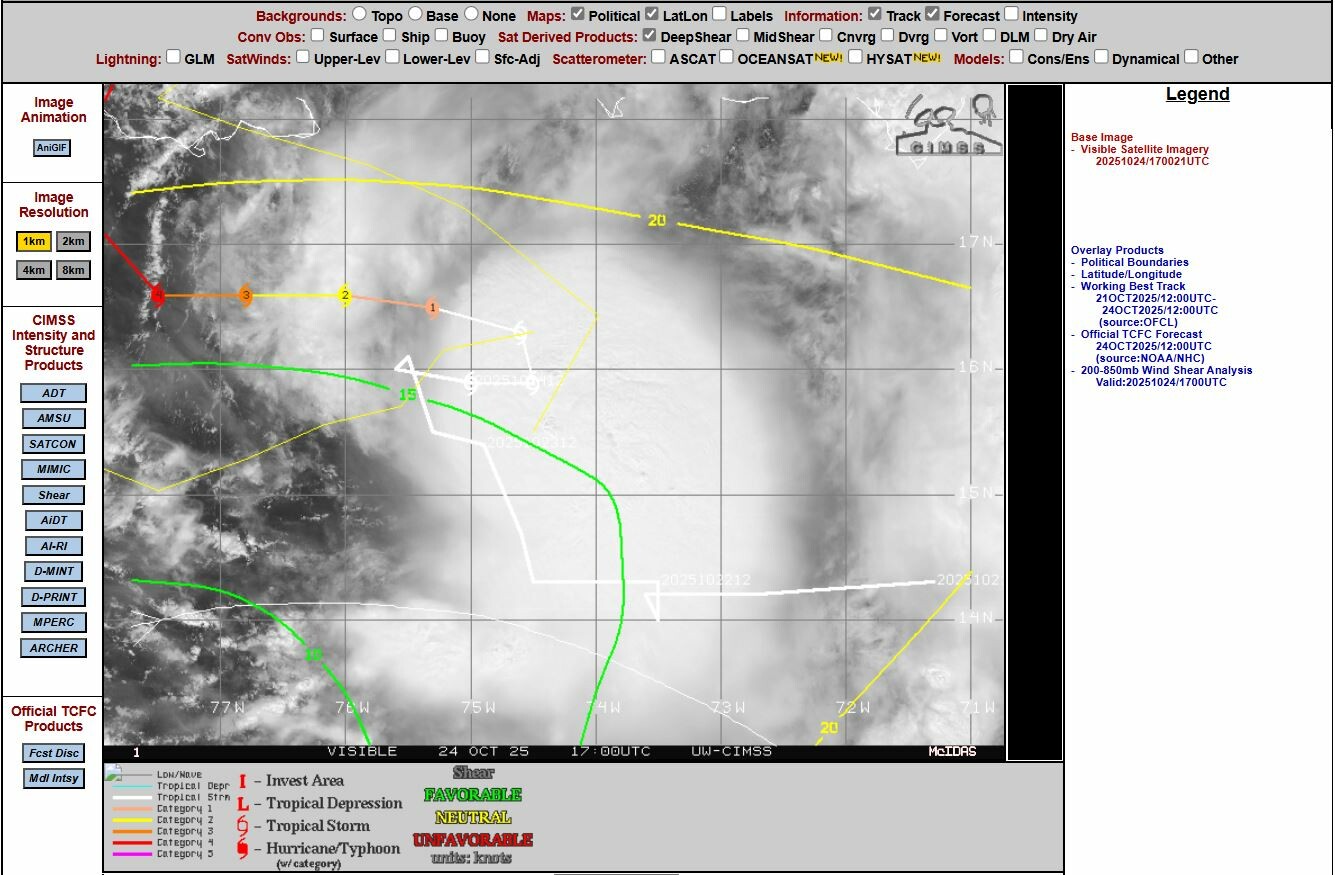
Task: Open the Fcst Disc official product
Action: point(54,753)
